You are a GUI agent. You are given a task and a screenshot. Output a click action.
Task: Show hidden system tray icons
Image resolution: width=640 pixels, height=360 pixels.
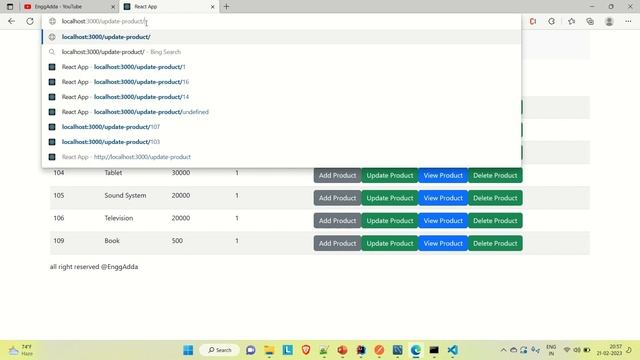503,350
